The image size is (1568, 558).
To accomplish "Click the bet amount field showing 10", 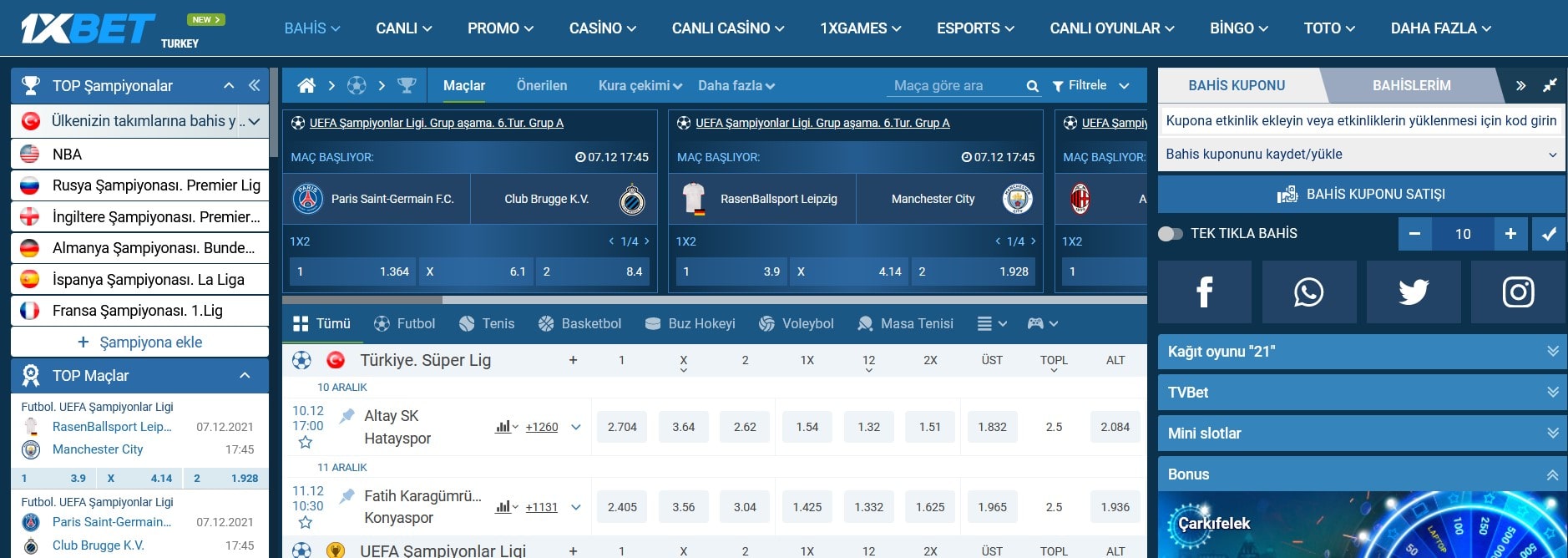I will click(1463, 234).
